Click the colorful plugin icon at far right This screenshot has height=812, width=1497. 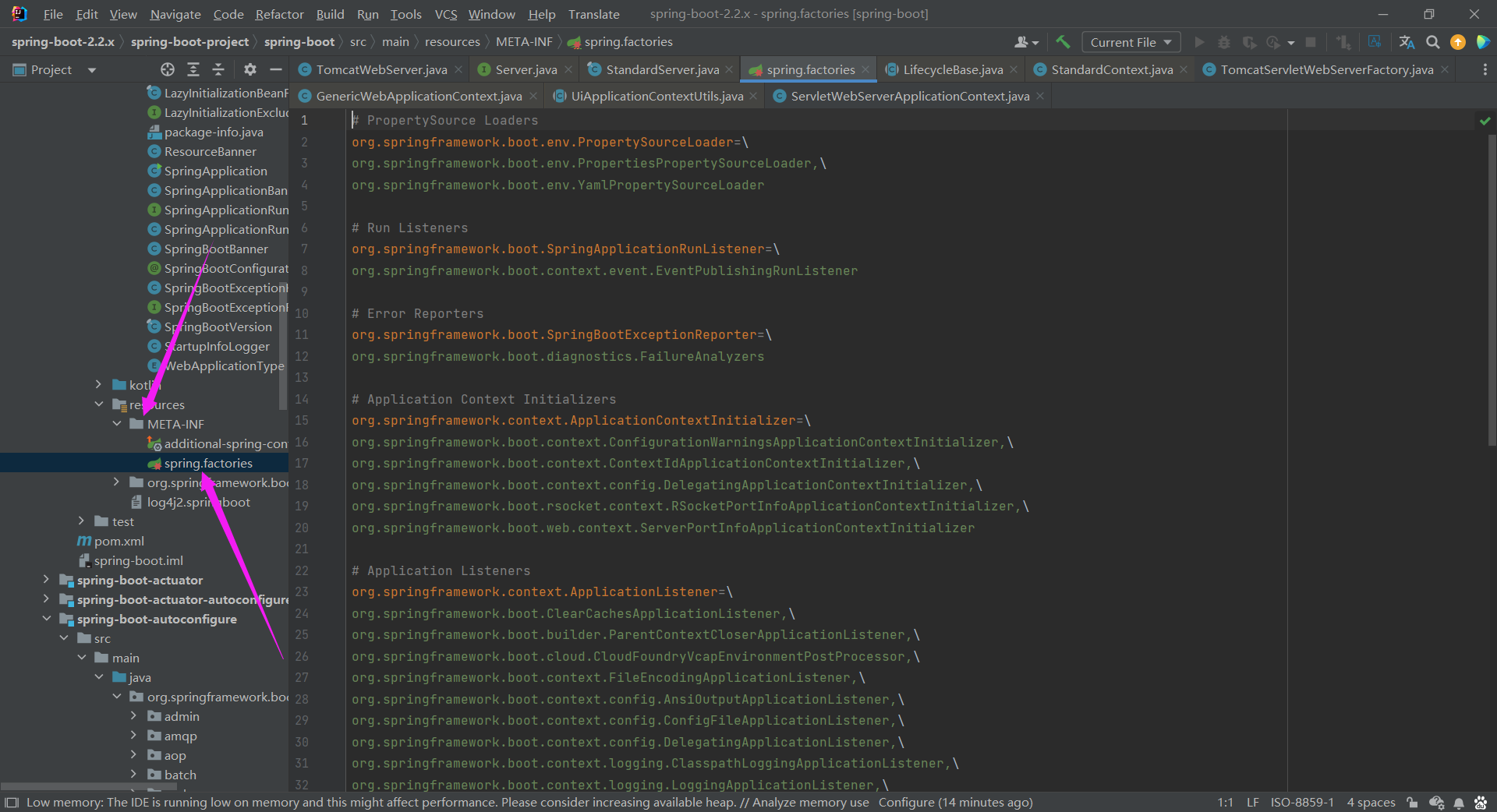[x=1483, y=42]
